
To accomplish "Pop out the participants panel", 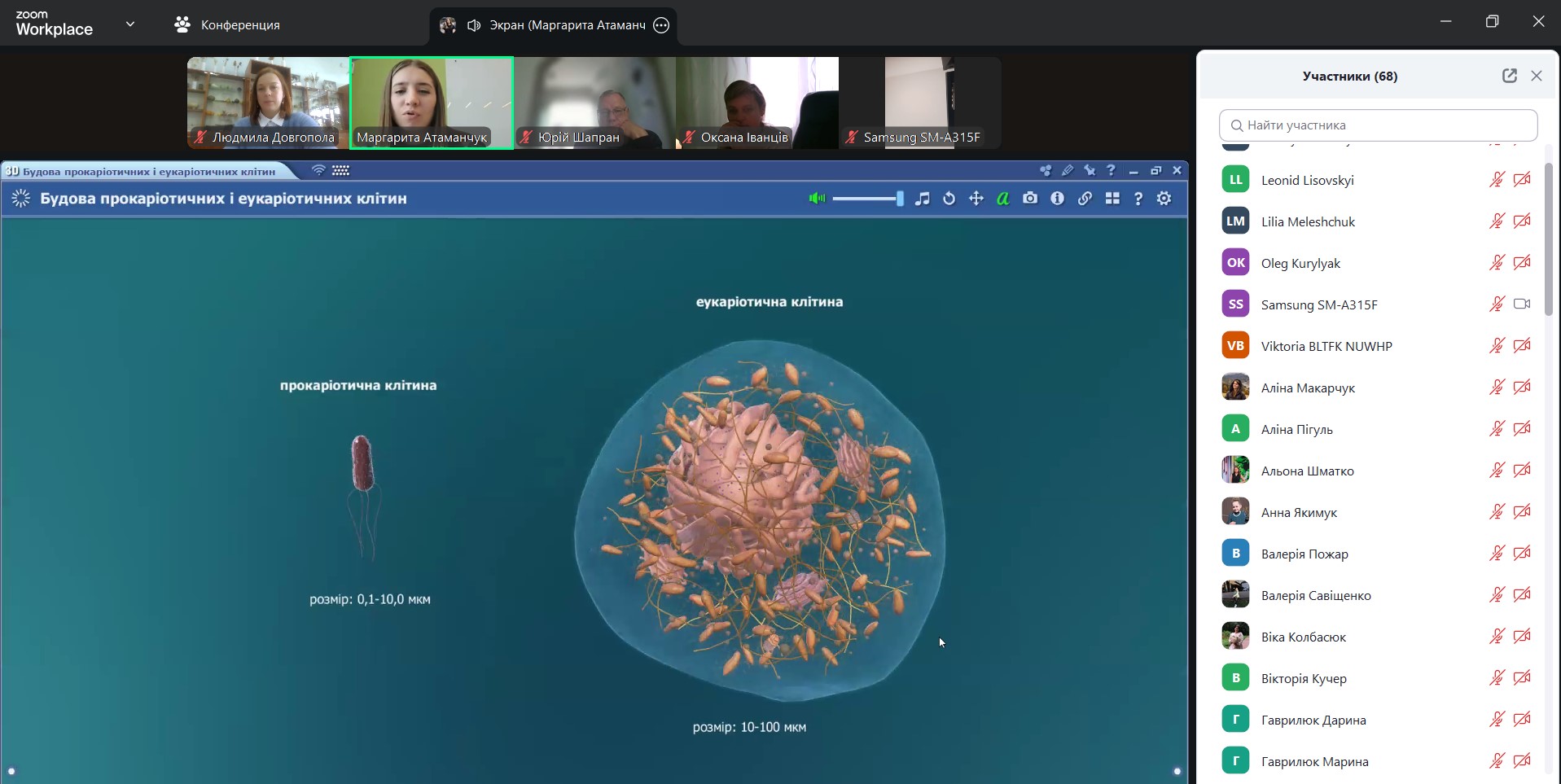I will [x=1509, y=76].
